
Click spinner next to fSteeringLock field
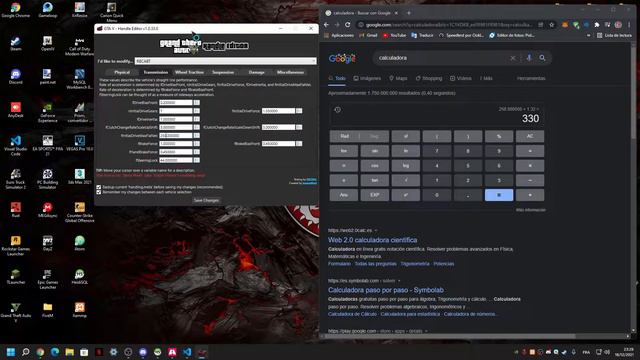click(x=197, y=160)
